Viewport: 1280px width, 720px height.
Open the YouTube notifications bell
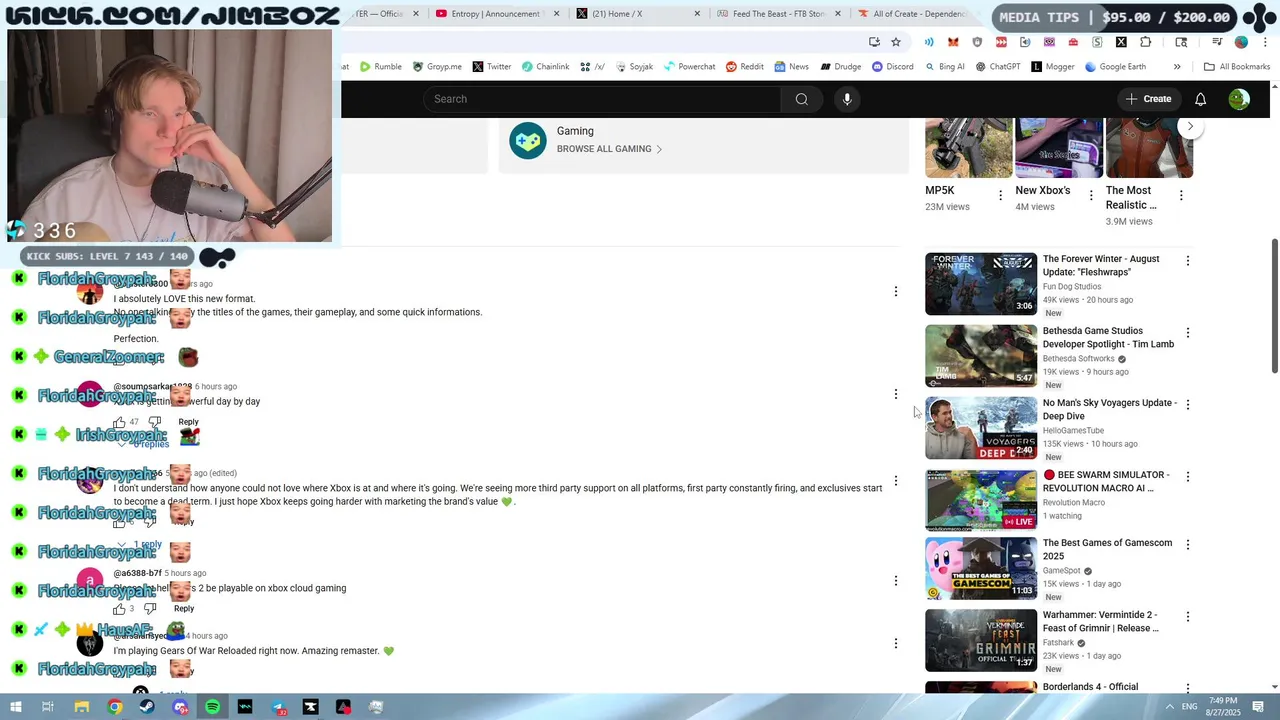click(x=1200, y=99)
